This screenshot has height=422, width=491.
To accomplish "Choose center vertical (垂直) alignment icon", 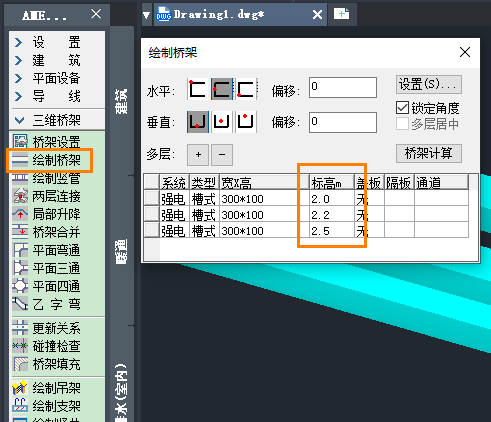I will pos(222,122).
